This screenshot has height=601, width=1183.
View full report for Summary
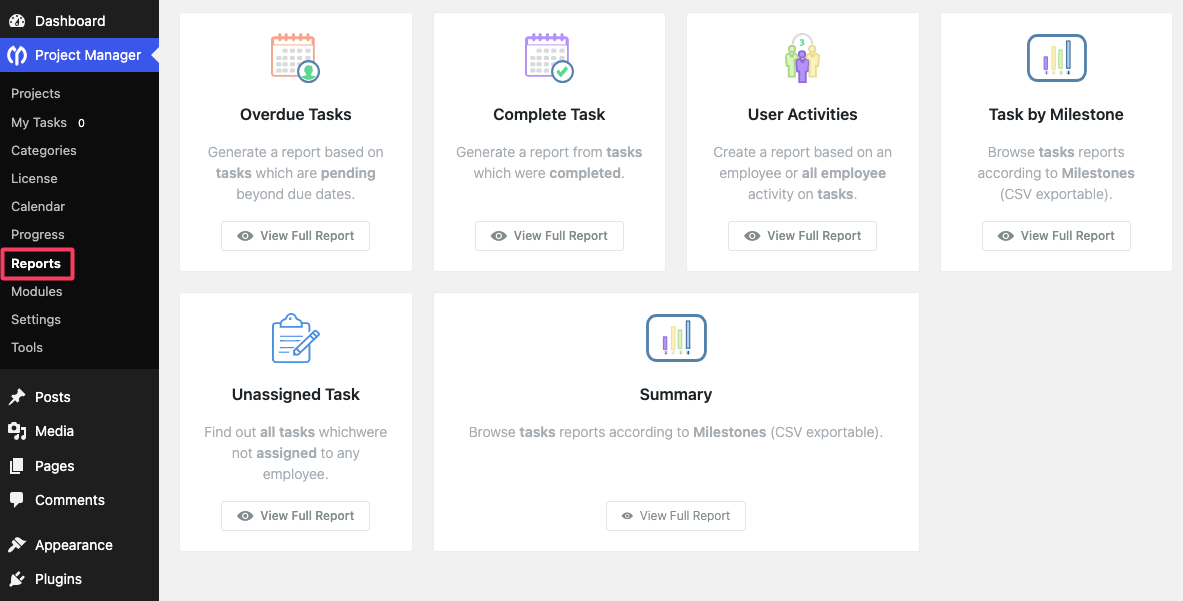pos(676,516)
